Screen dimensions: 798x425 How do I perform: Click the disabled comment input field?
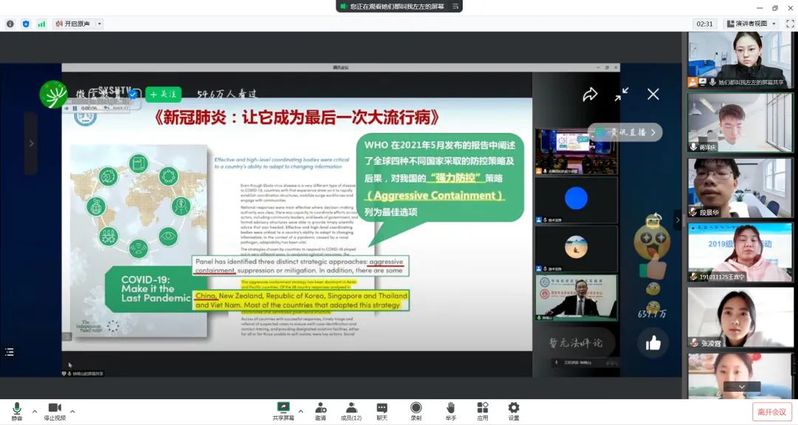575,343
